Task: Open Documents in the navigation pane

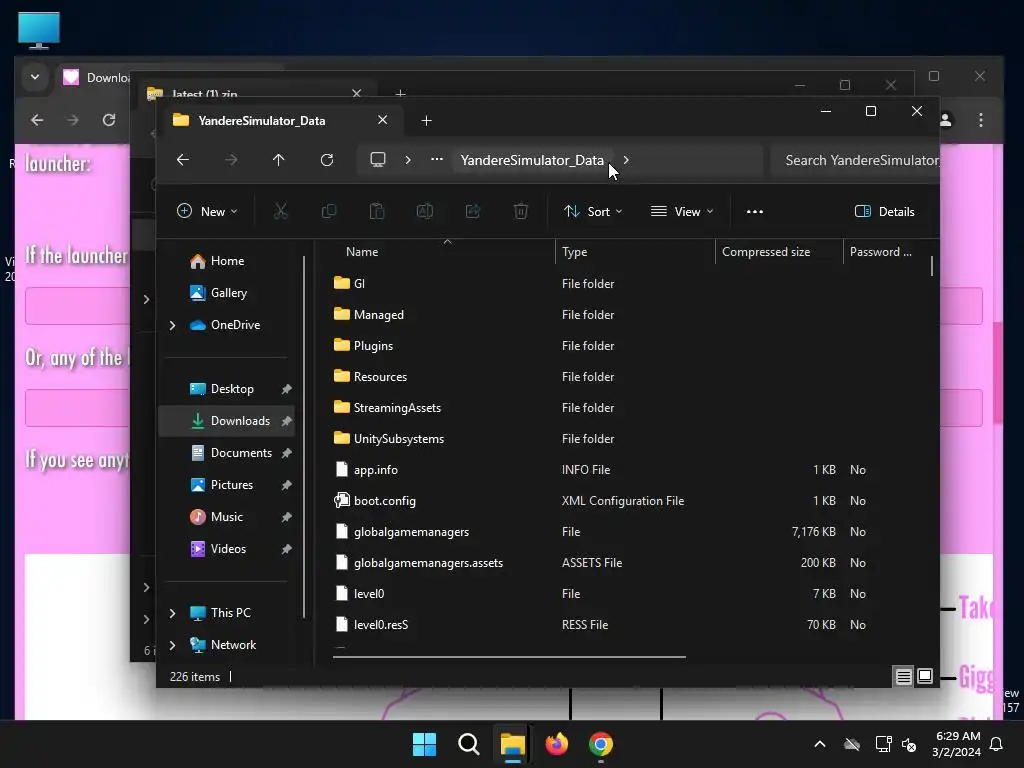Action: pos(241,453)
